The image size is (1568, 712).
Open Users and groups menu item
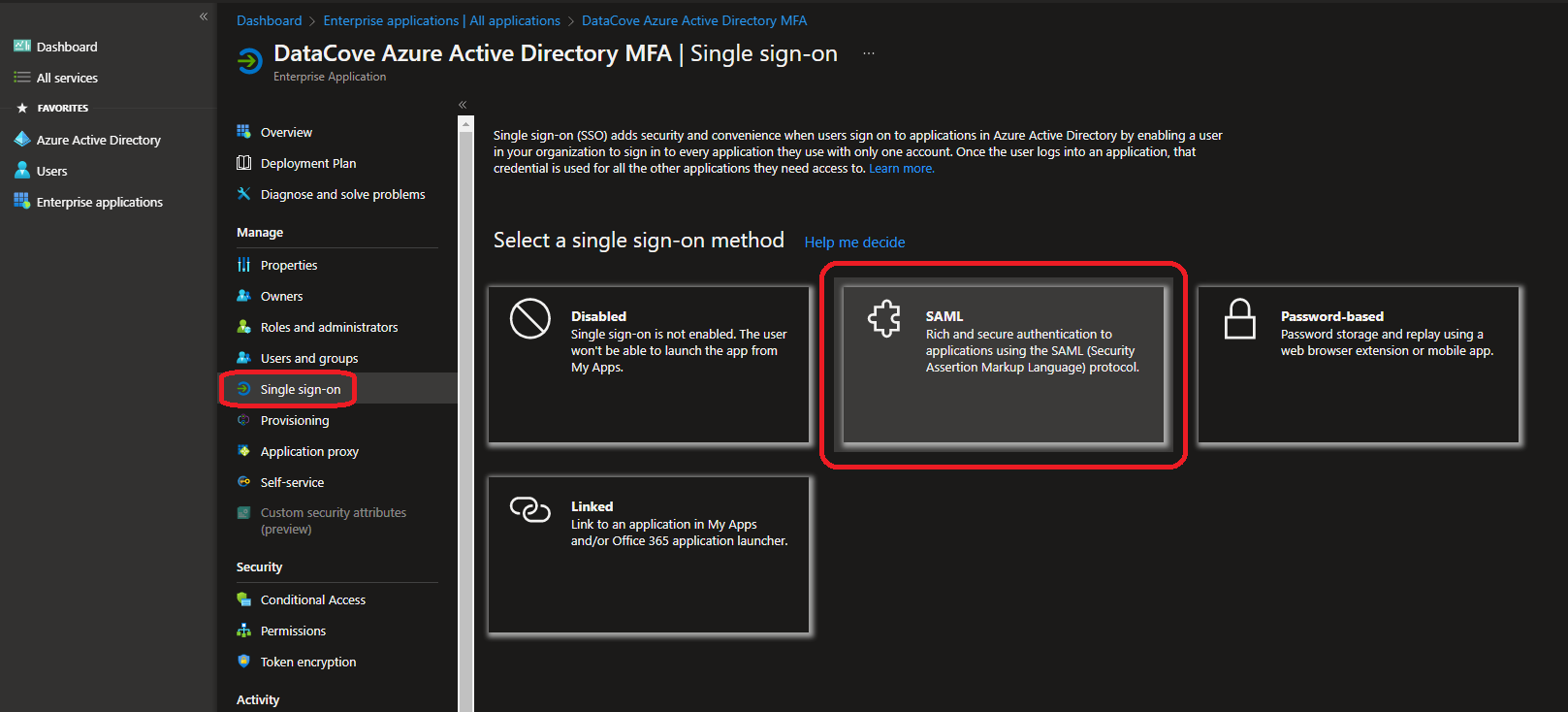(x=308, y=358)
